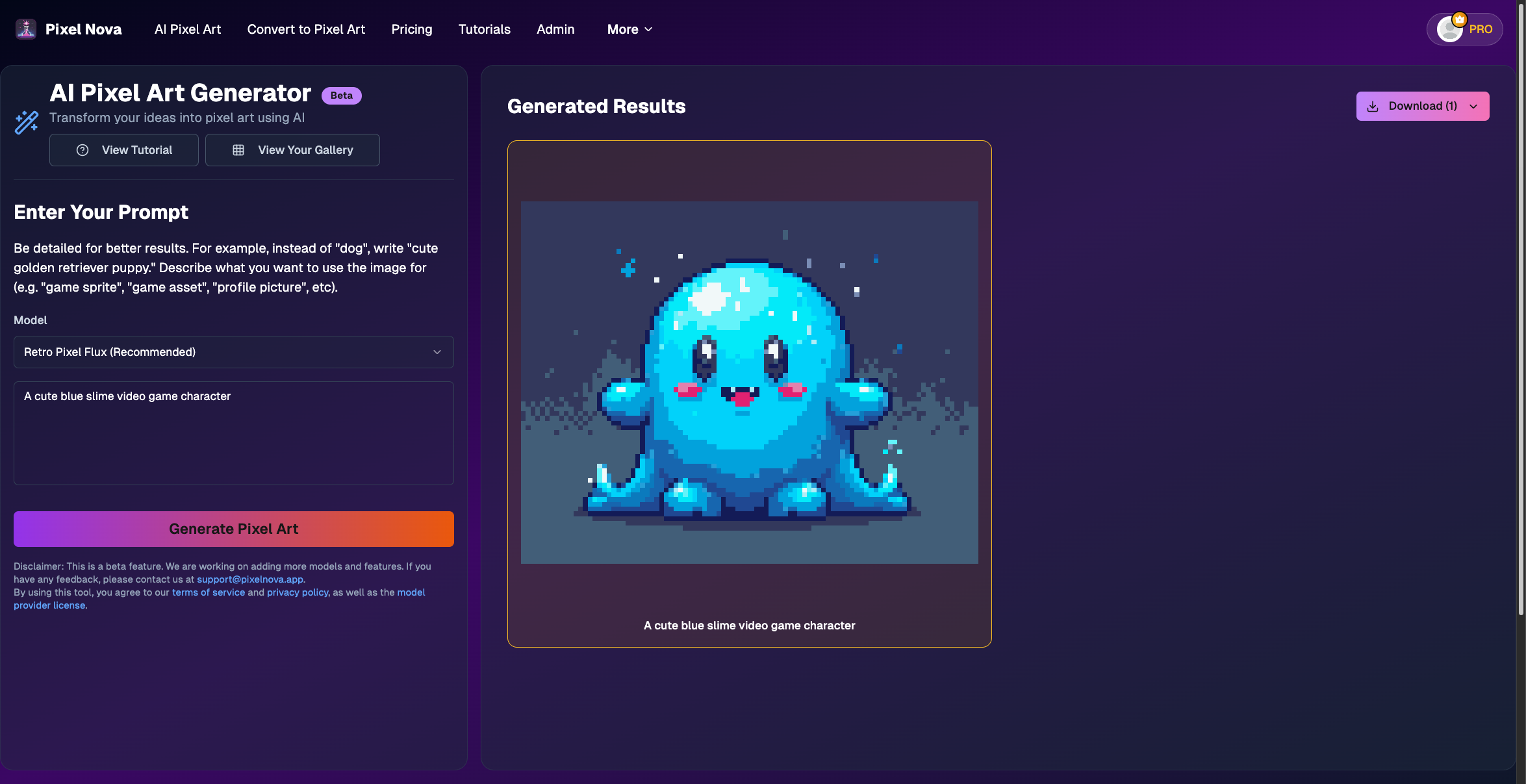
Task: Expand the Download (1) chevron menu
Action: tap(1473, 107)
